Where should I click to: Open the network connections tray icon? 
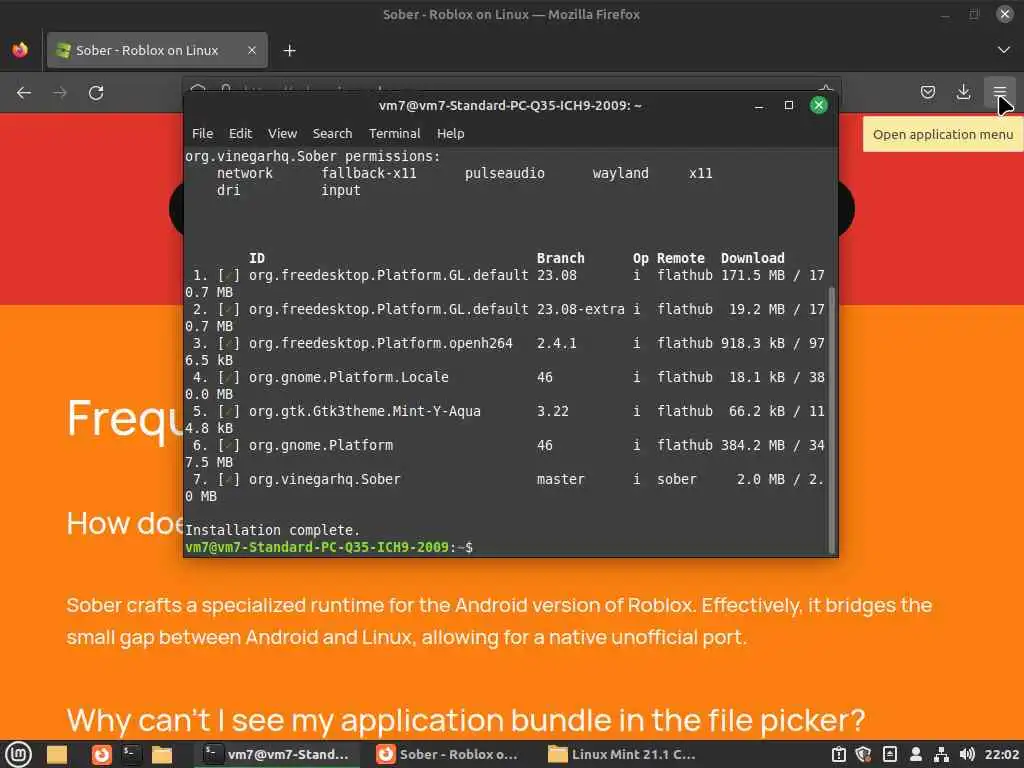point(941,754)
